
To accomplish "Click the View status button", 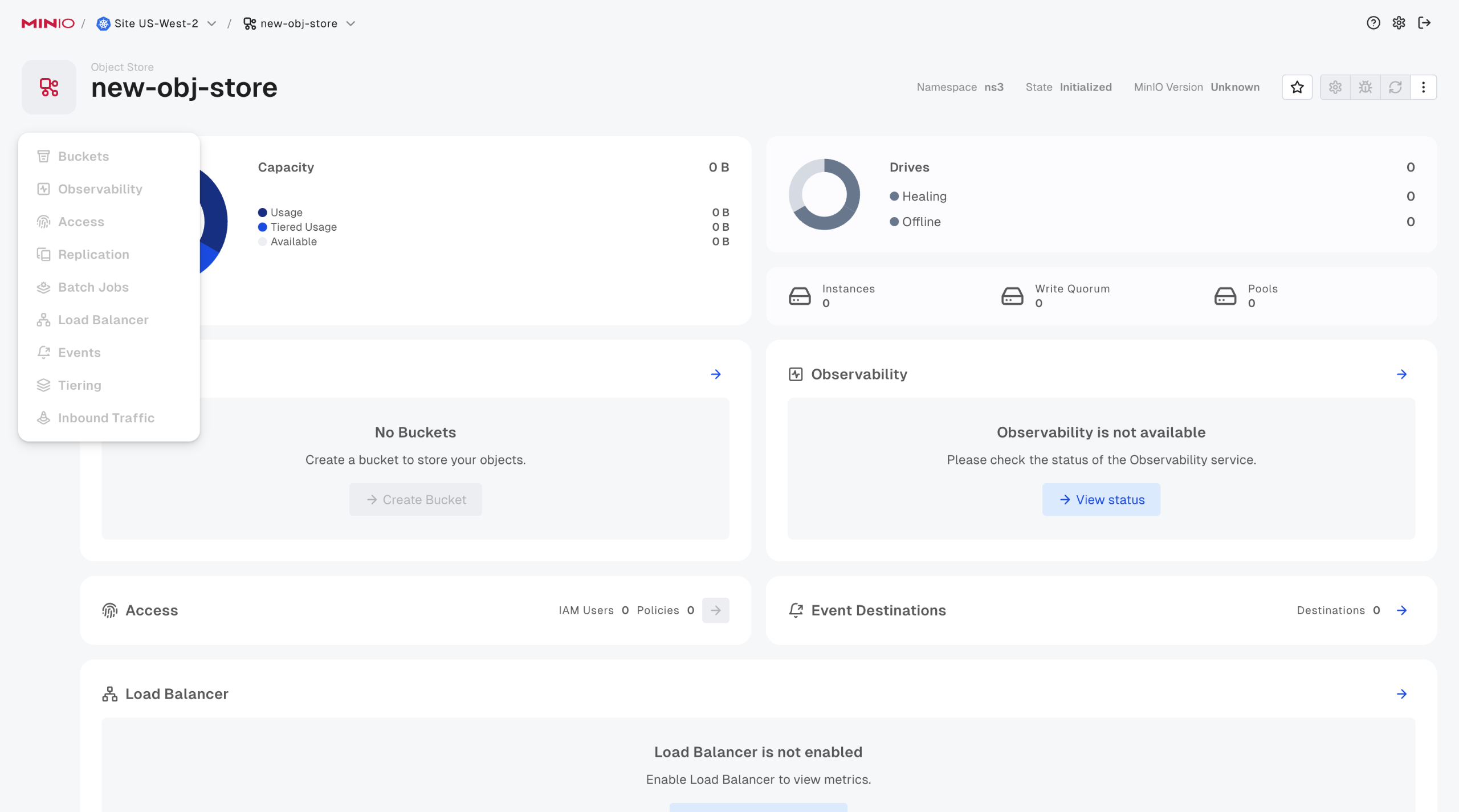I will tap(1101, 500).
